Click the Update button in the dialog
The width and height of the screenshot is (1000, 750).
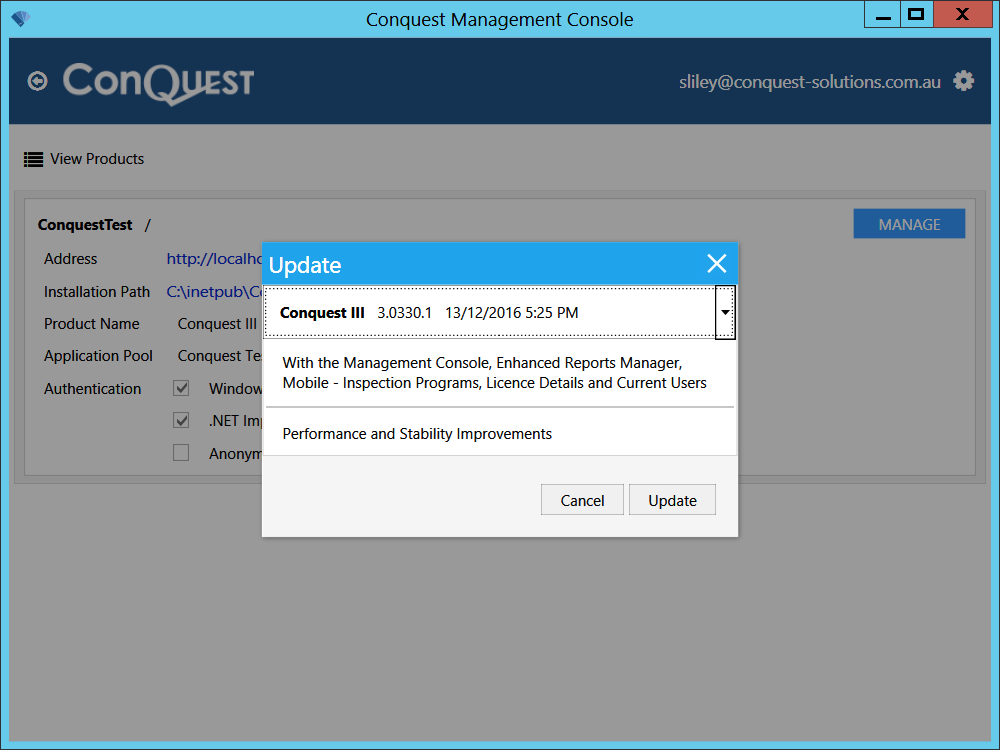672,500
